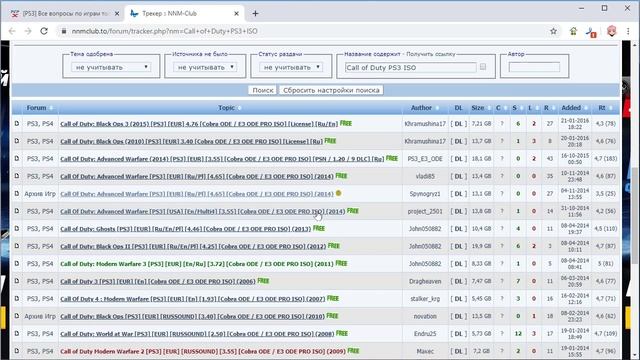Sort results by the Size column
Viewport: 640px width, 360px height.
(478, 108)
